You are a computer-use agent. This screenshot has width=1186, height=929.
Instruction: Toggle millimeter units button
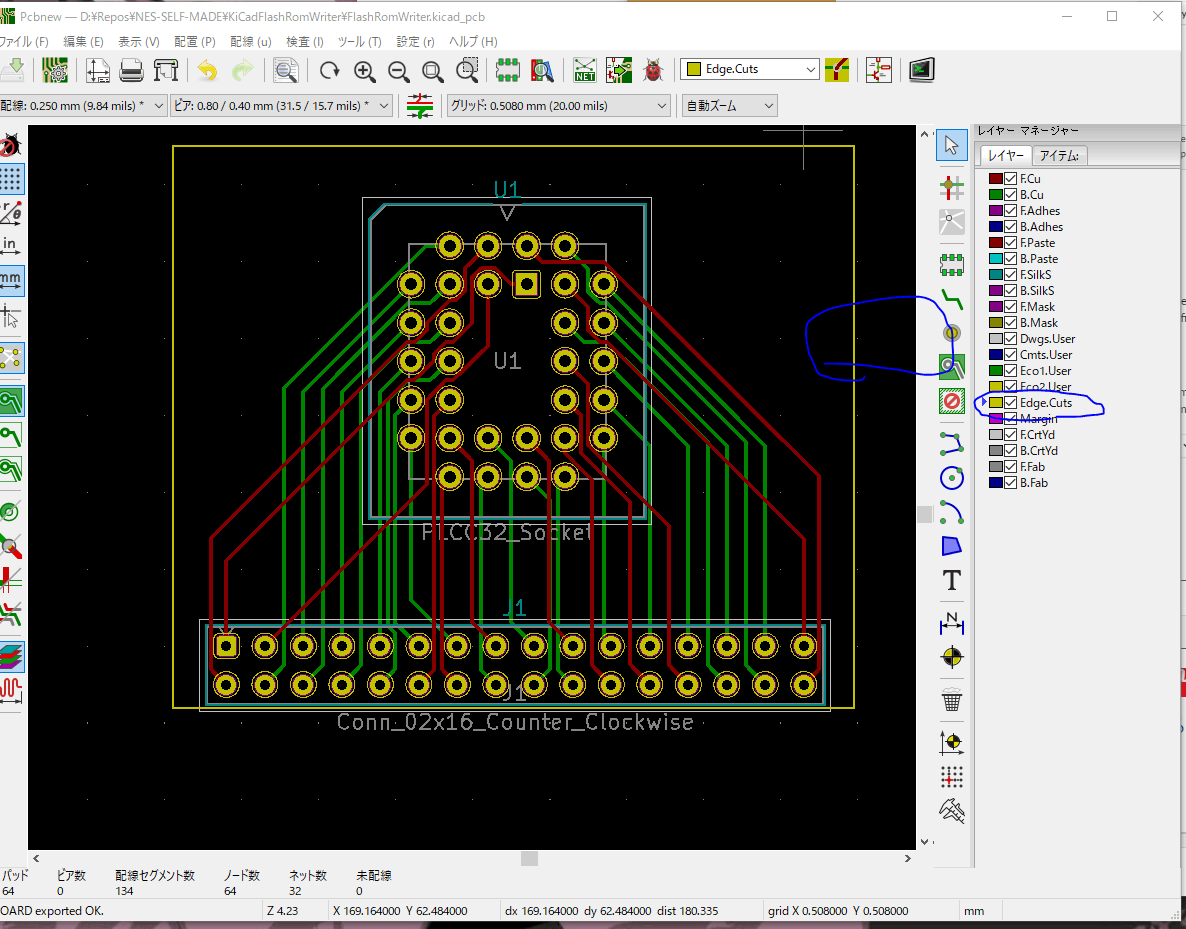coord(11,281)
